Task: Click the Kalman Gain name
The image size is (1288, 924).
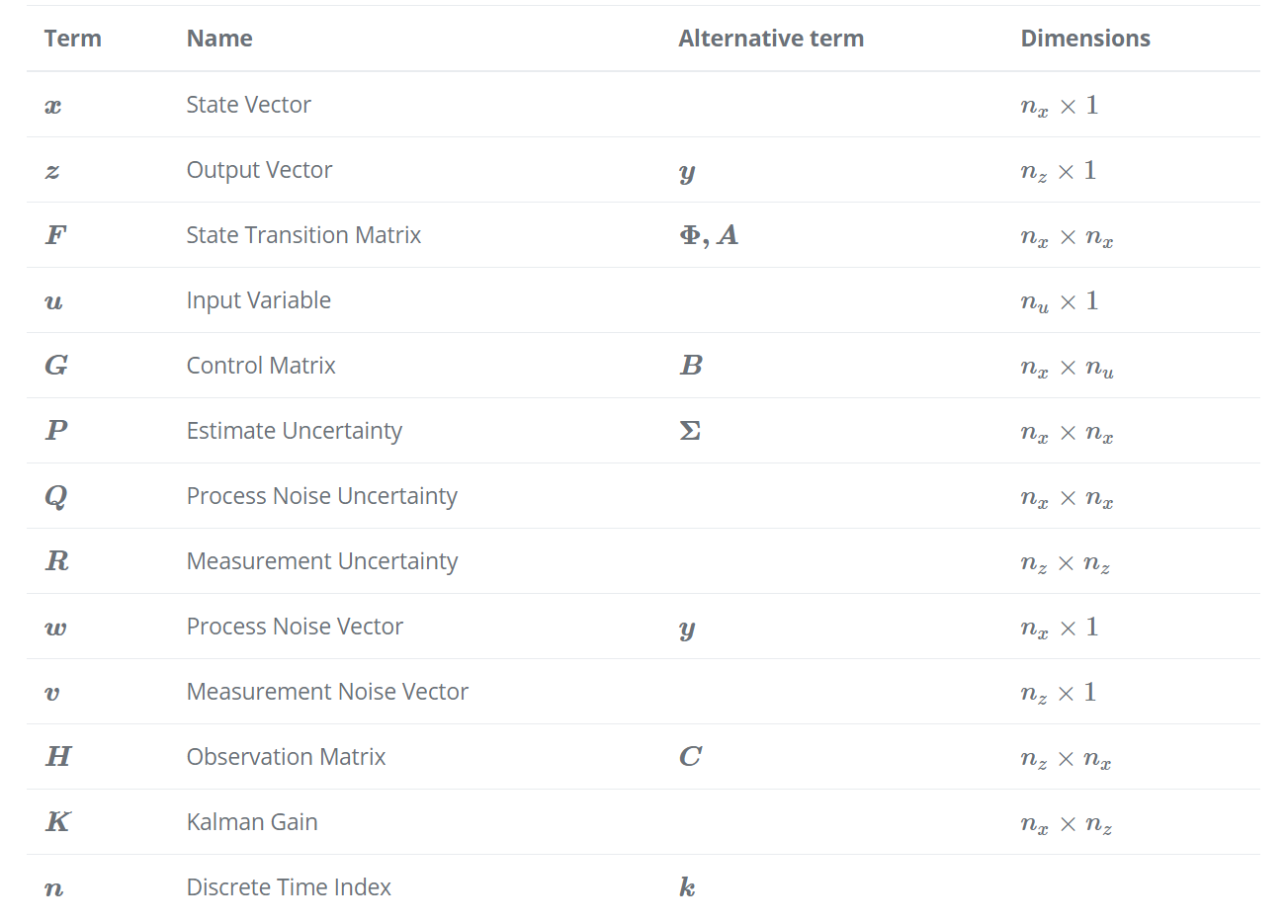Action: coord(252,822)
